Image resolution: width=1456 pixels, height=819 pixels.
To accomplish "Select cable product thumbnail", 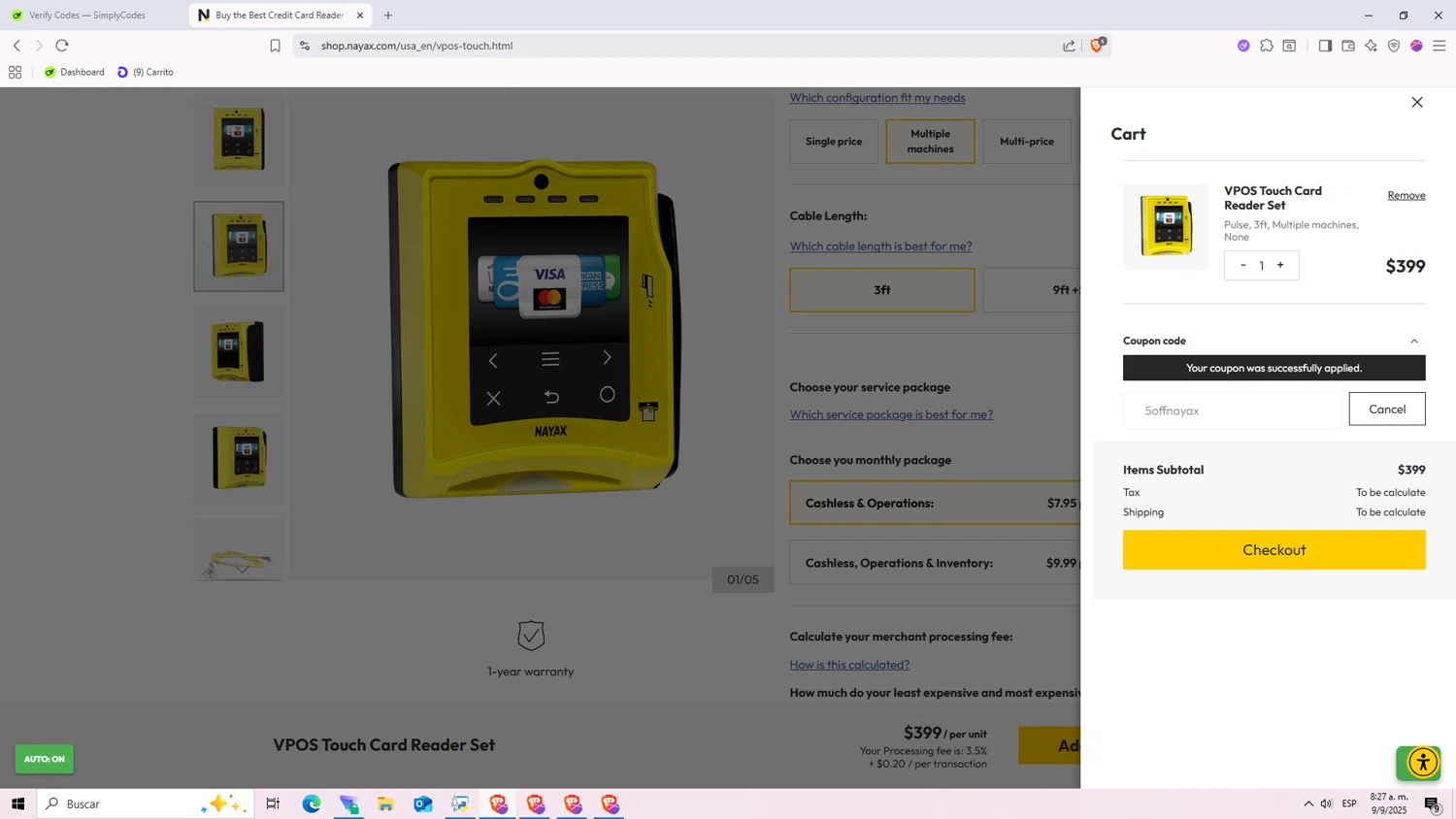I will tap(239, 550).
